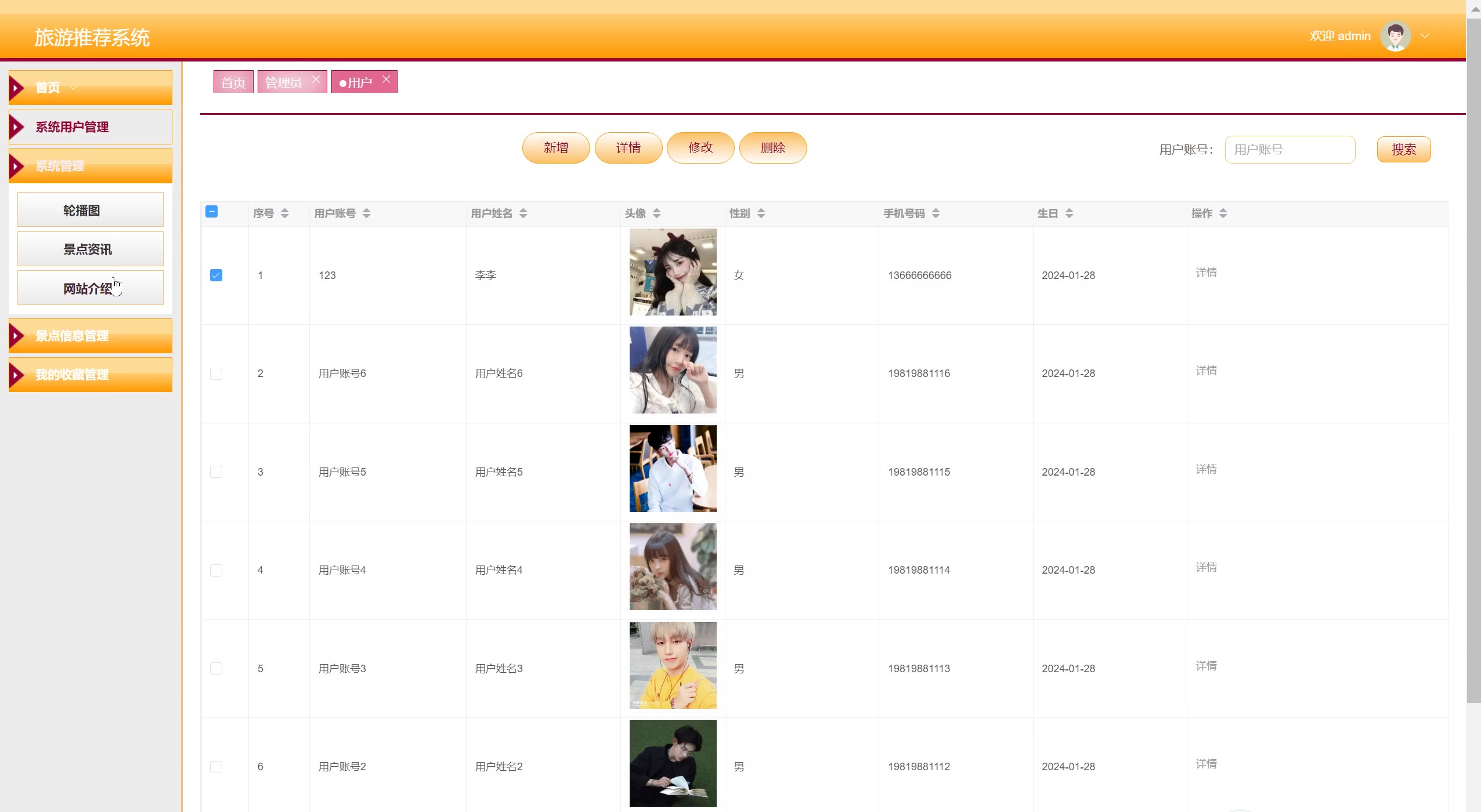Viewport: 1481px width, 812px height.
Task: Click the 新增 button
Action: 555,148
